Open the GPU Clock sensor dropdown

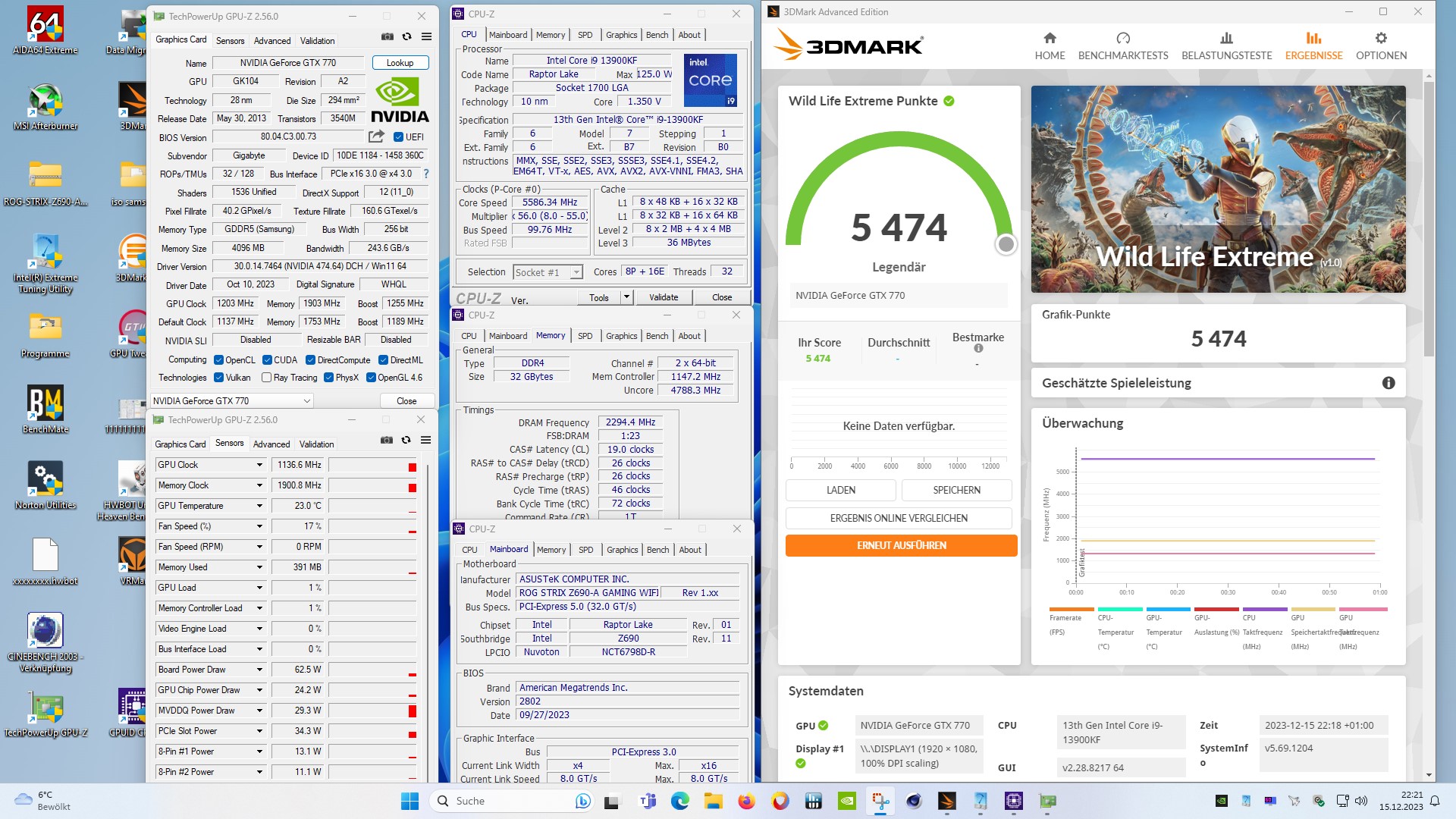(259, 465)
